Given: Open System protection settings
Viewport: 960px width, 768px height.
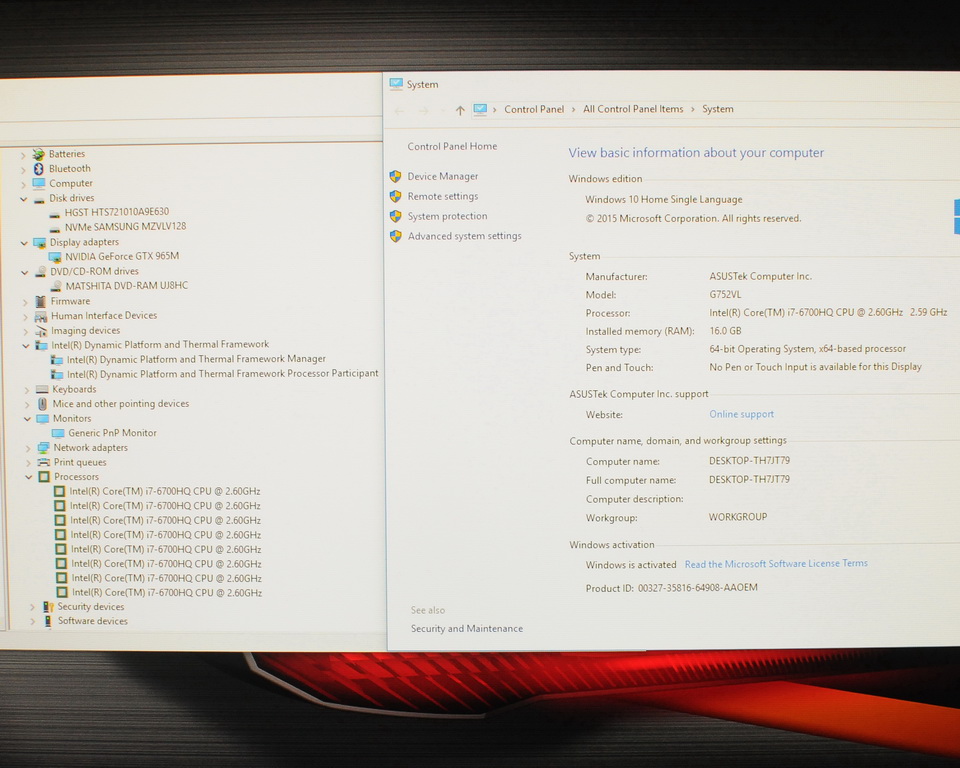Looking at the screenshot, I should coord(448,216).
